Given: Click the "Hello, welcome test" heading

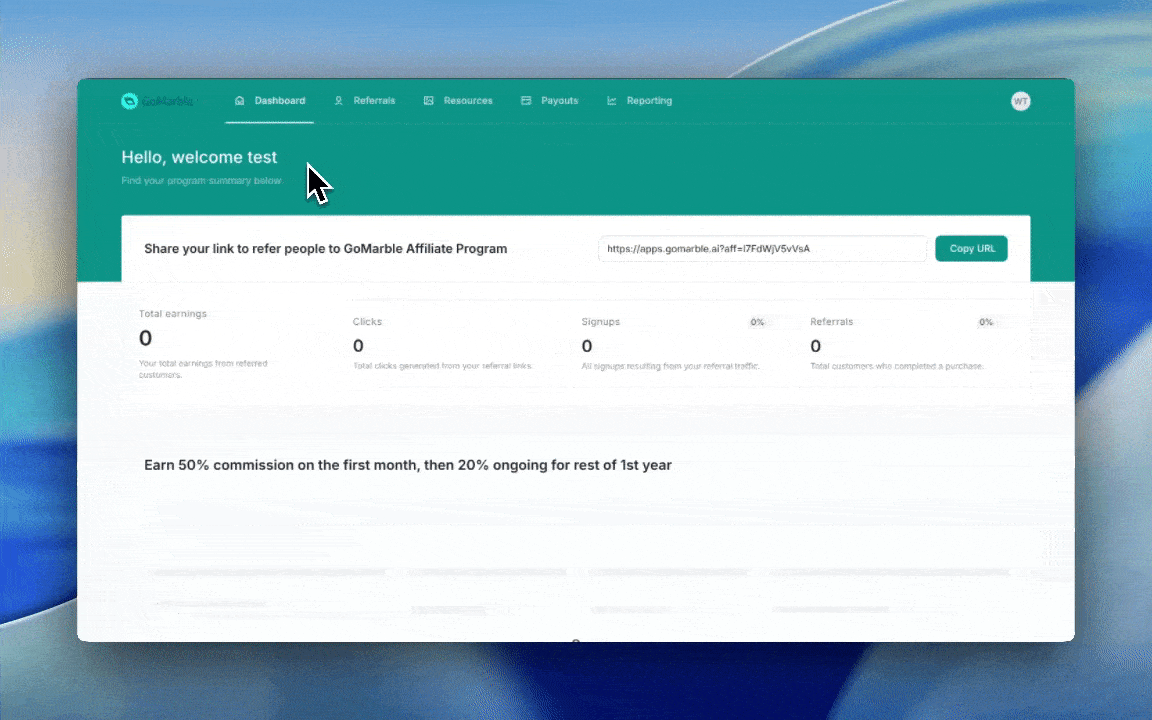Looking at the screenshot, I should (x=199, y=157).
